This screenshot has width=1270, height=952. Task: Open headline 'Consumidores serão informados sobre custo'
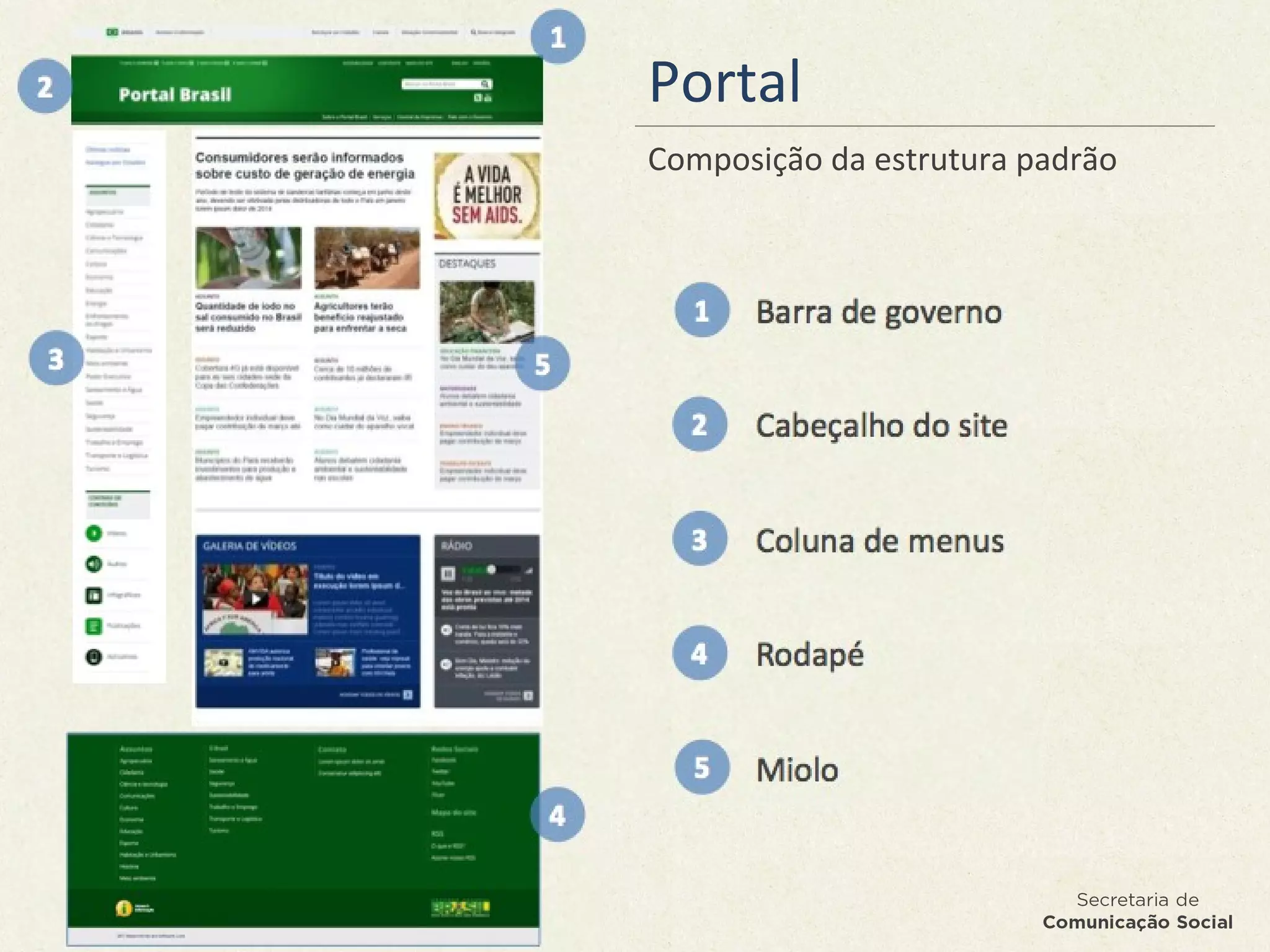[x=305, y=165]
